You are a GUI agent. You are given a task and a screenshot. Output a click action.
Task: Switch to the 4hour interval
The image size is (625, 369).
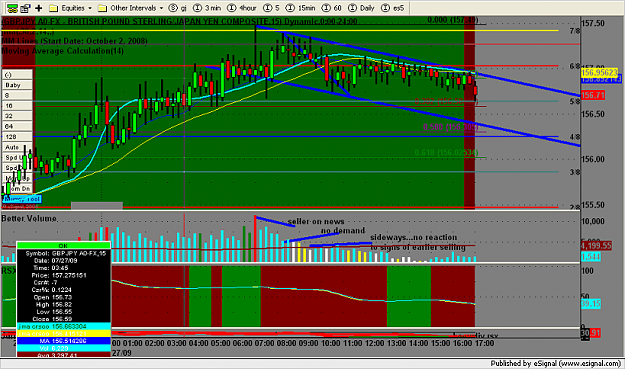pyautogui.click(x=242, y=8)
